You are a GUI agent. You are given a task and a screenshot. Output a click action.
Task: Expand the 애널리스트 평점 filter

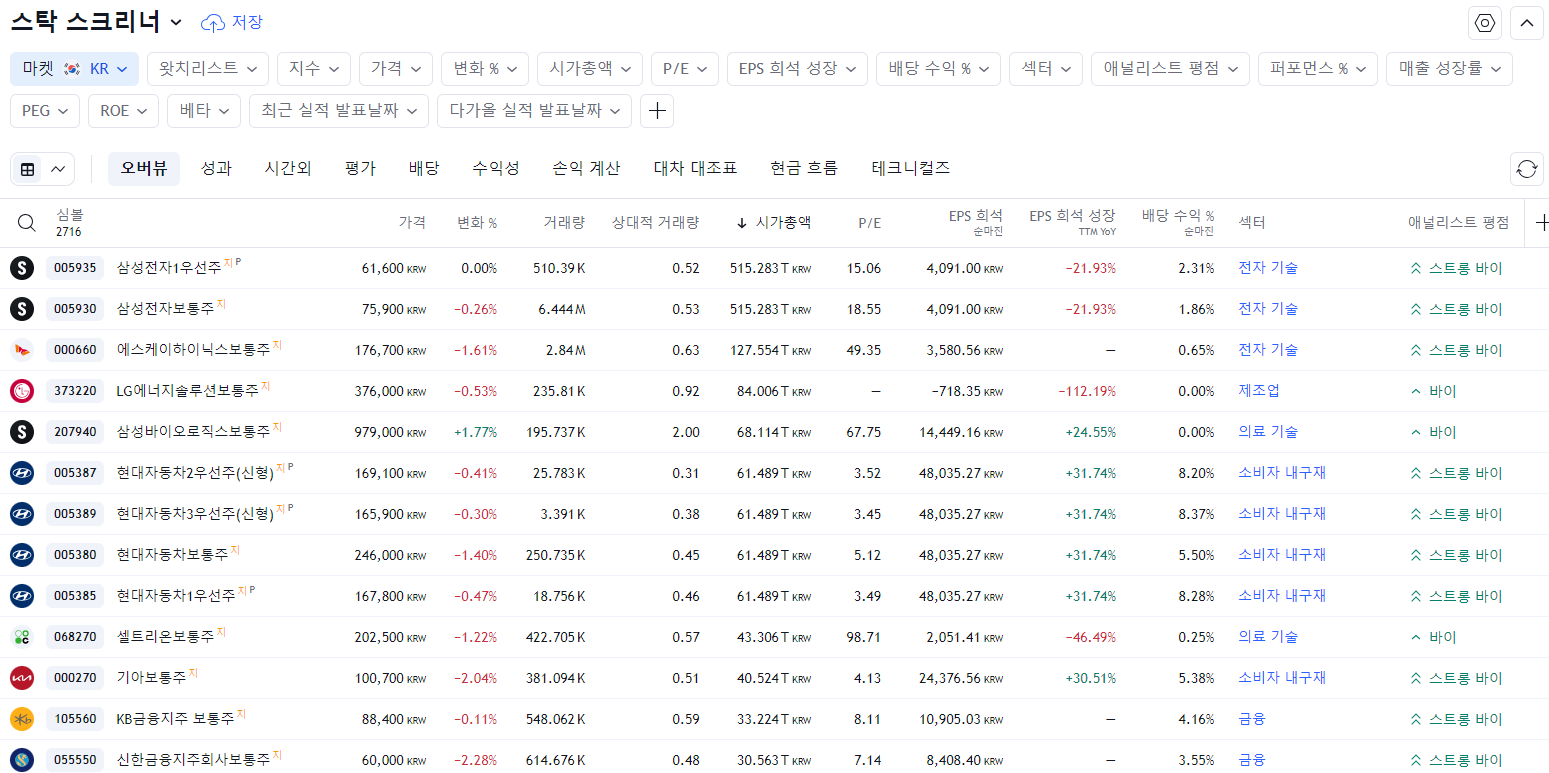[x=1170, y=69]
